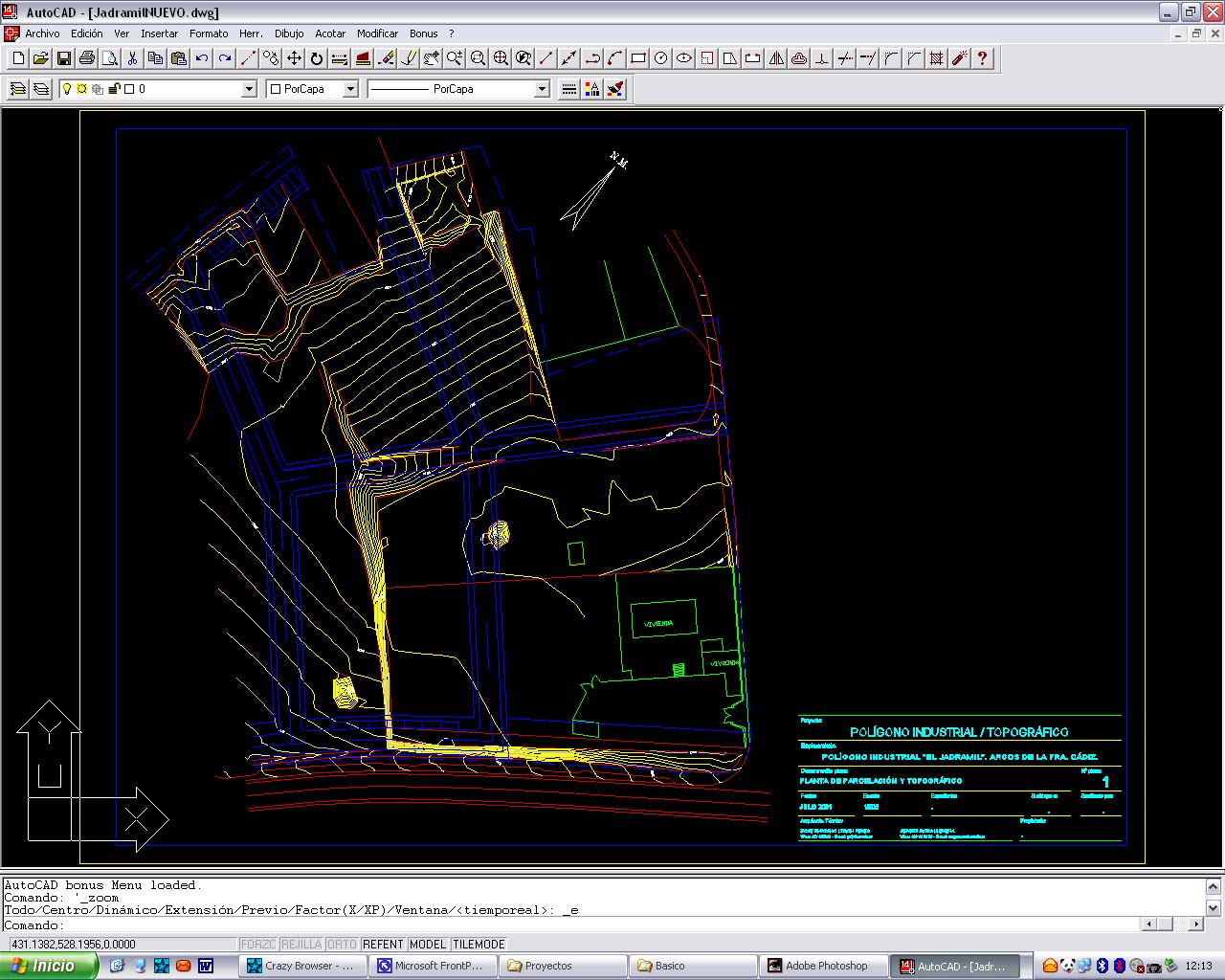This screenshot has height=980, width=1225.
Task: Toggle ORTO mode in status bar
Action: (342, 945)
